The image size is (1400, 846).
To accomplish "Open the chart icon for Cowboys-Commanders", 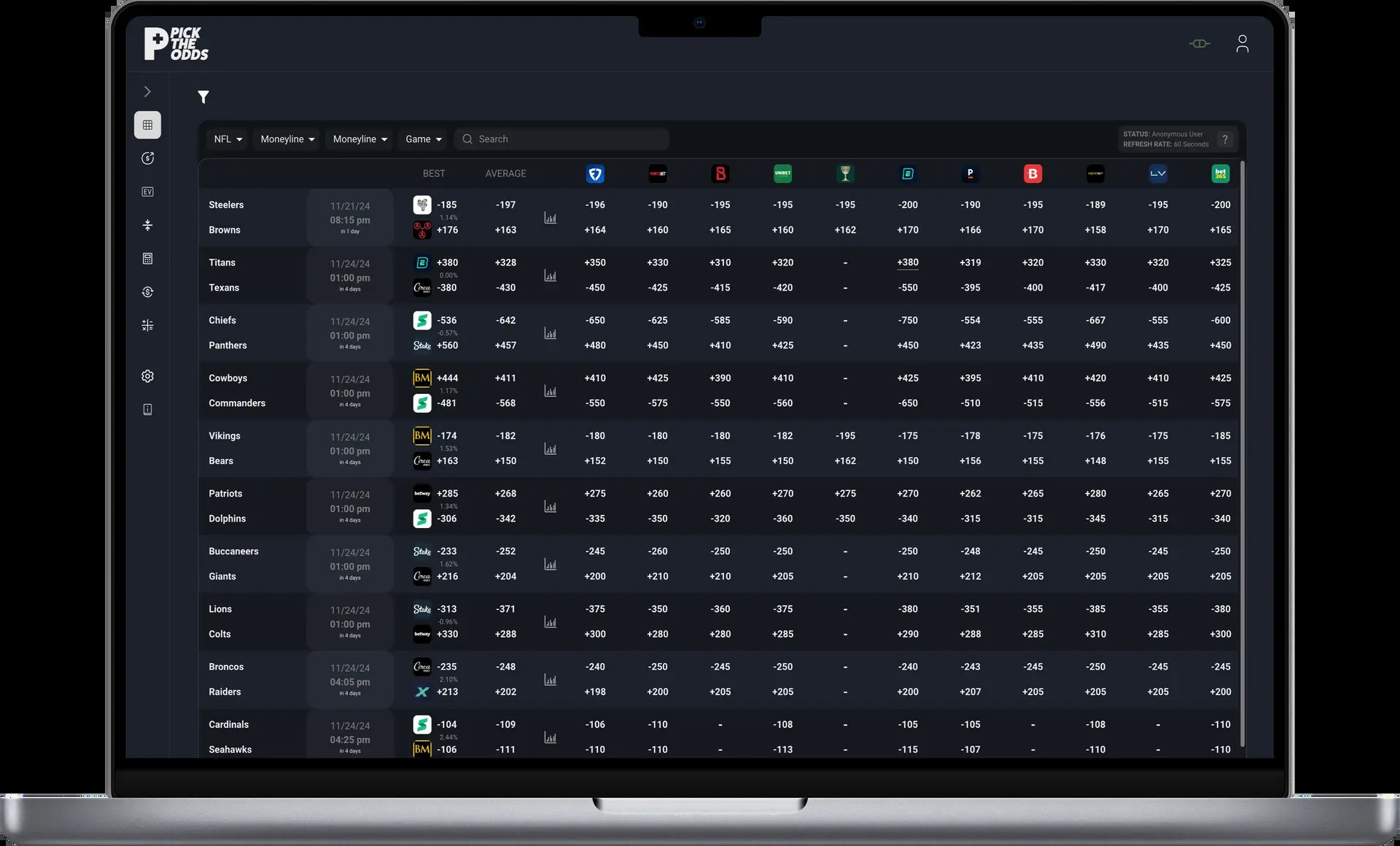I will tap(551, 391).
